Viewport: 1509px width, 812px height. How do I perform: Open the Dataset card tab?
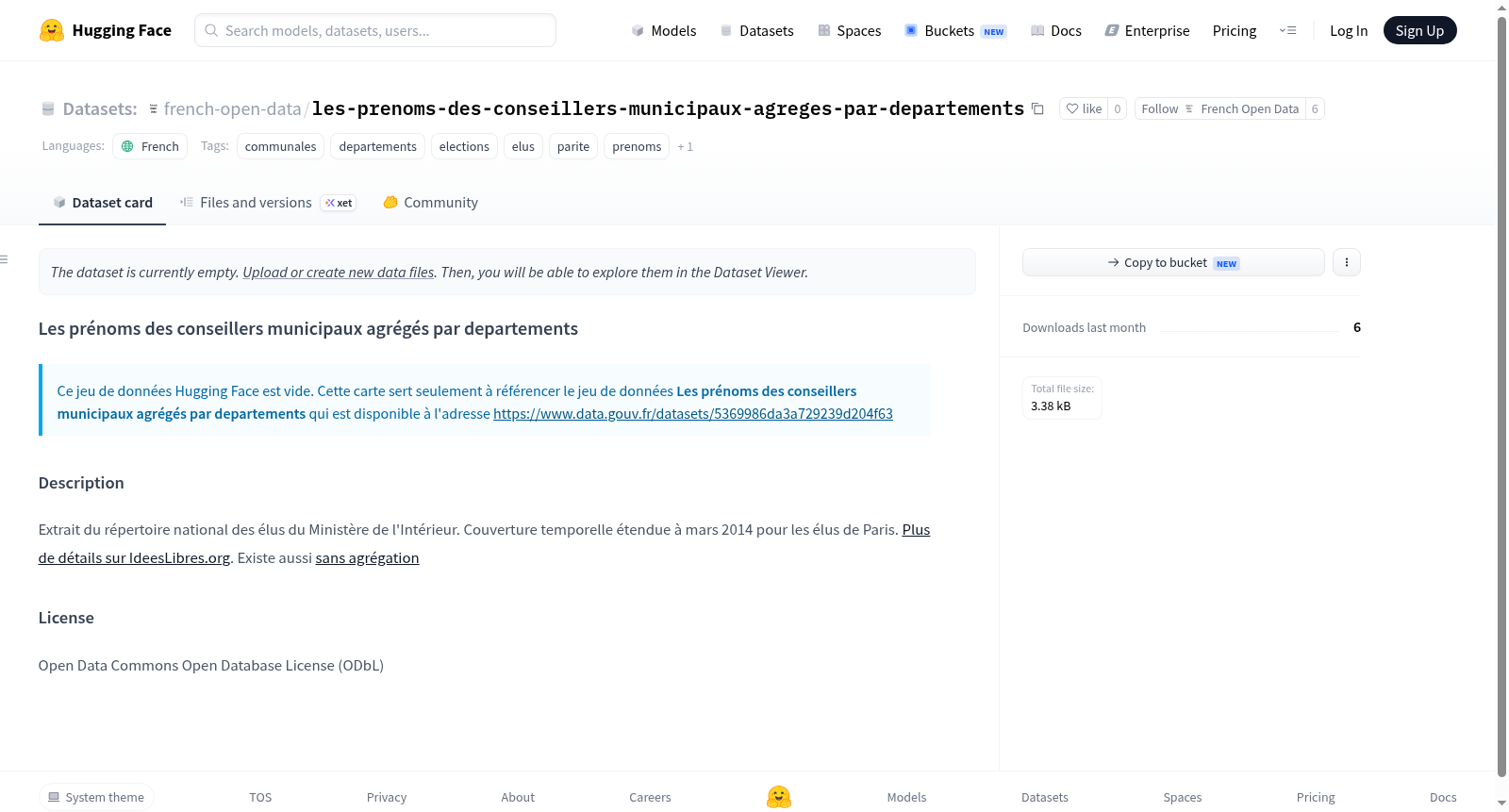tap(103, 203)
